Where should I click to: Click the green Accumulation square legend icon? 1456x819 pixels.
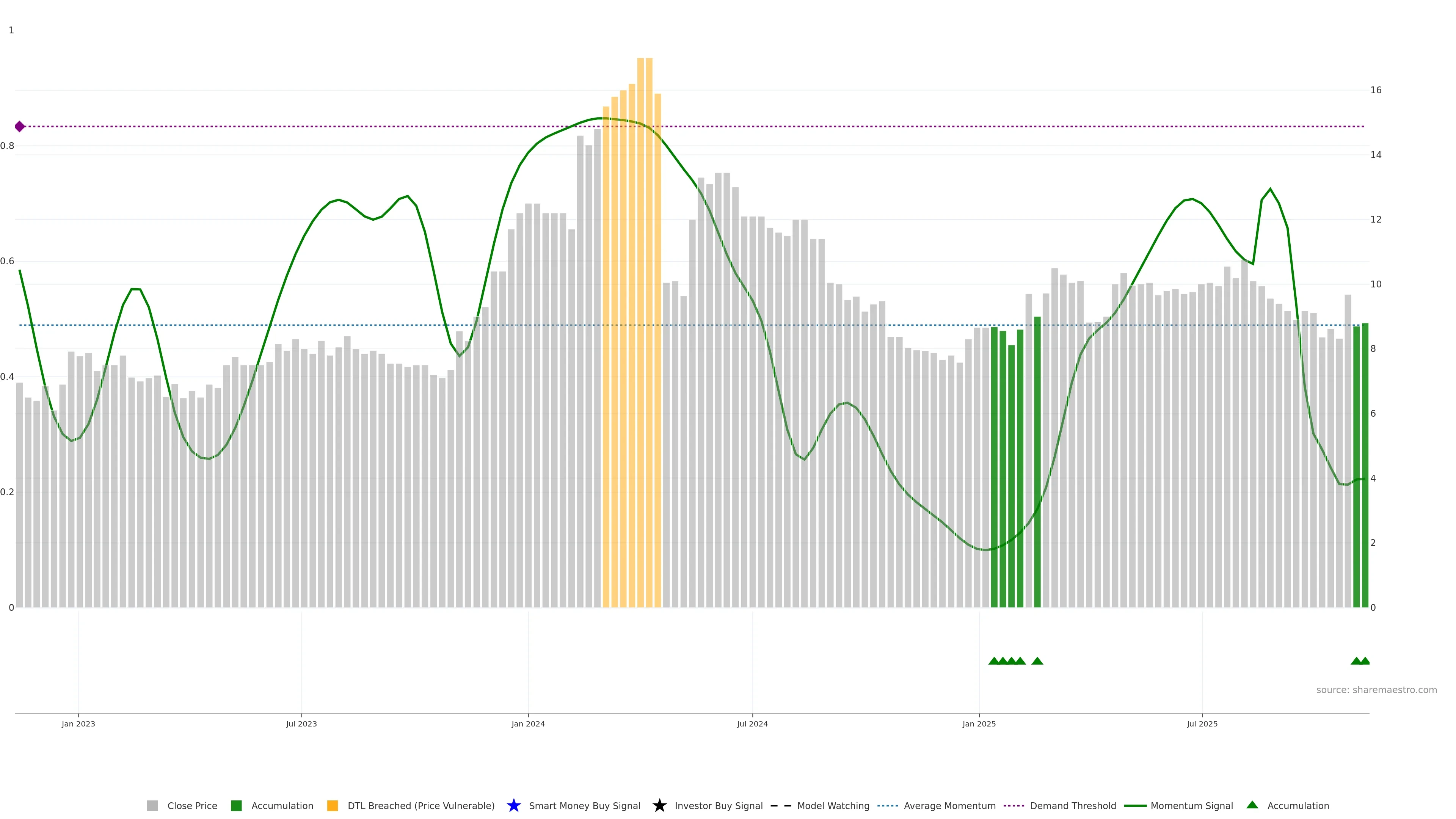coord(236,805)
